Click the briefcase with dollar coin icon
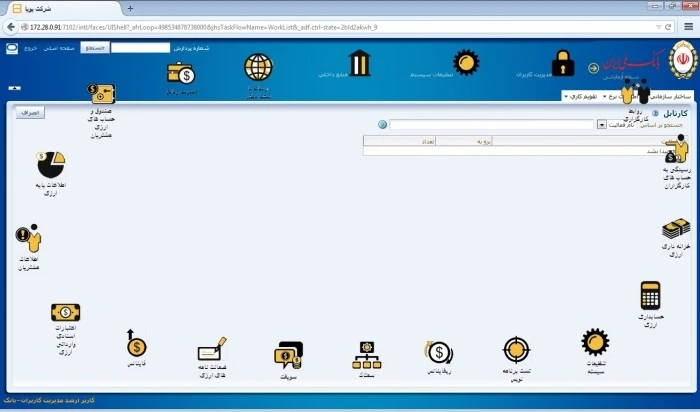Viewport: 700px width, 412px height. [181, 73]
